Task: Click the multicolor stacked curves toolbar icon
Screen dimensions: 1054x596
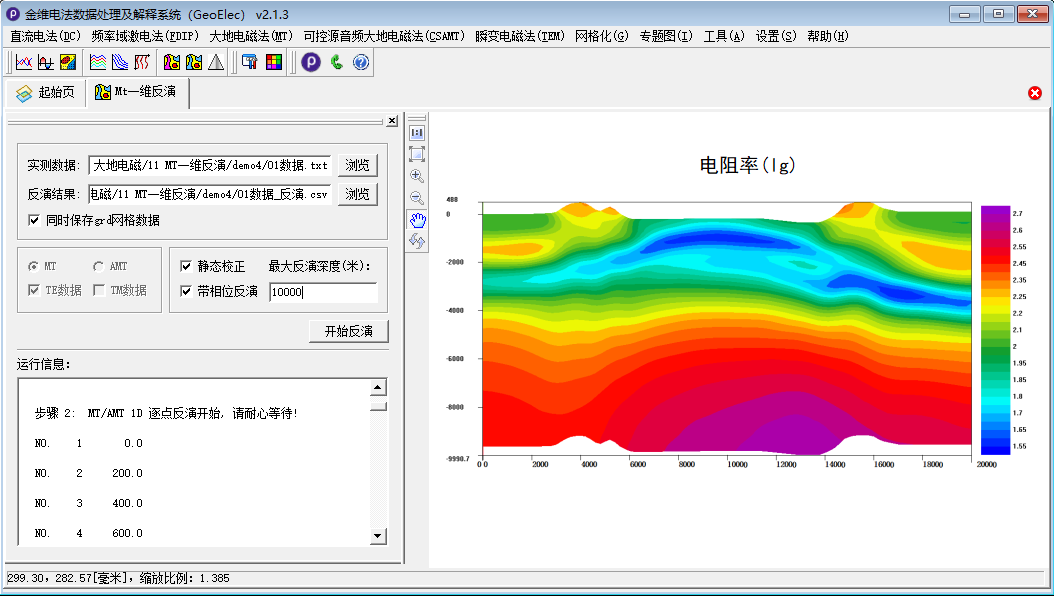Action: click(98, 62)
